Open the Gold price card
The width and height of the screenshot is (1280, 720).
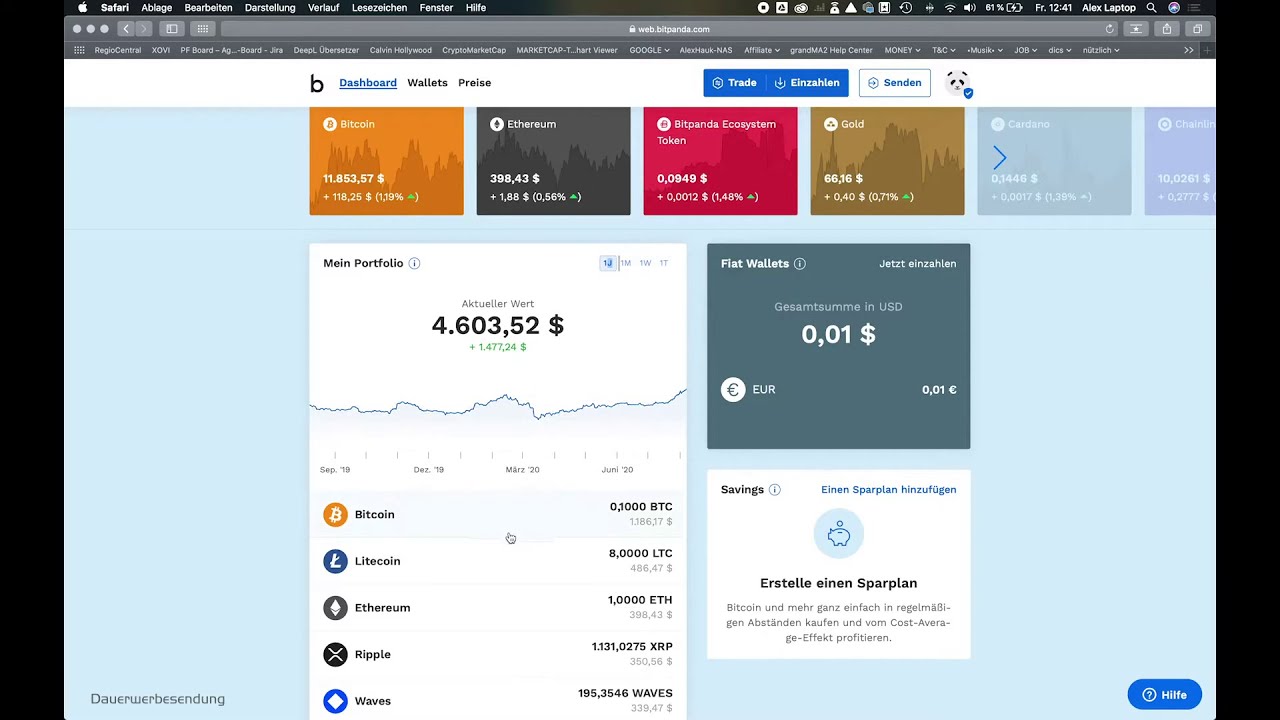[887, 161]
